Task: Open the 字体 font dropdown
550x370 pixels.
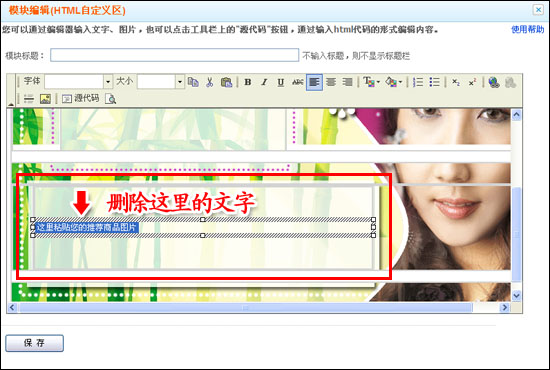Action: 108,82
